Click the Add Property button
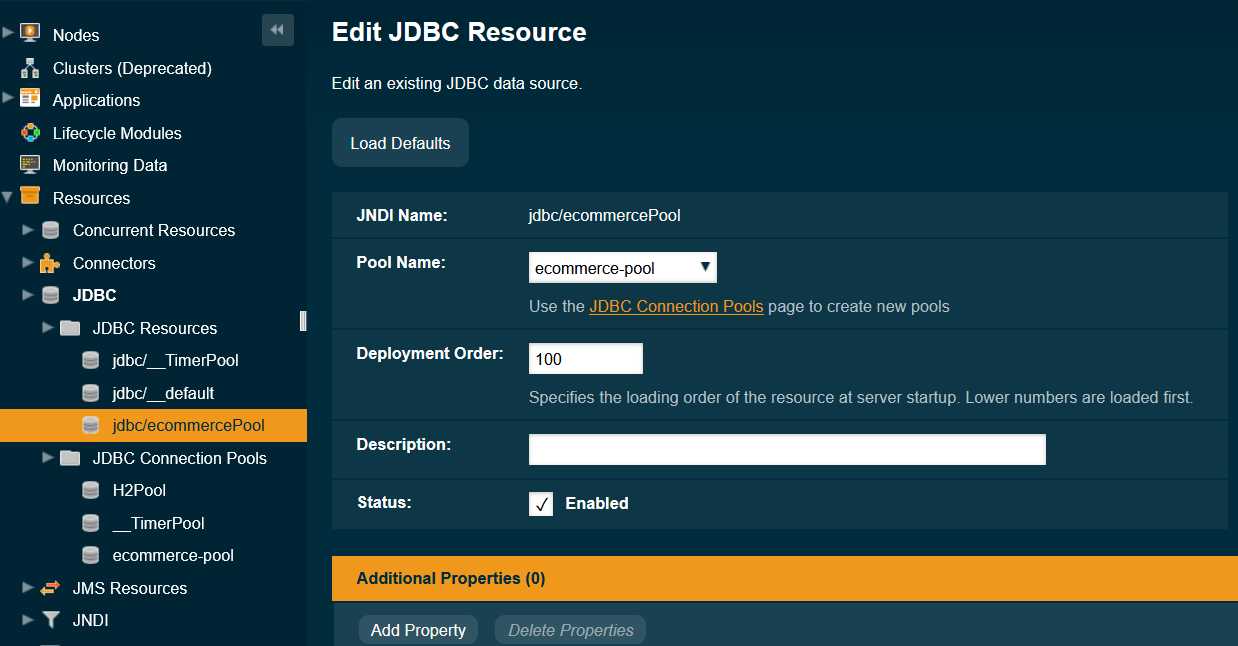The height and width of the screenshot is (646, 1238). click(418, 630)
